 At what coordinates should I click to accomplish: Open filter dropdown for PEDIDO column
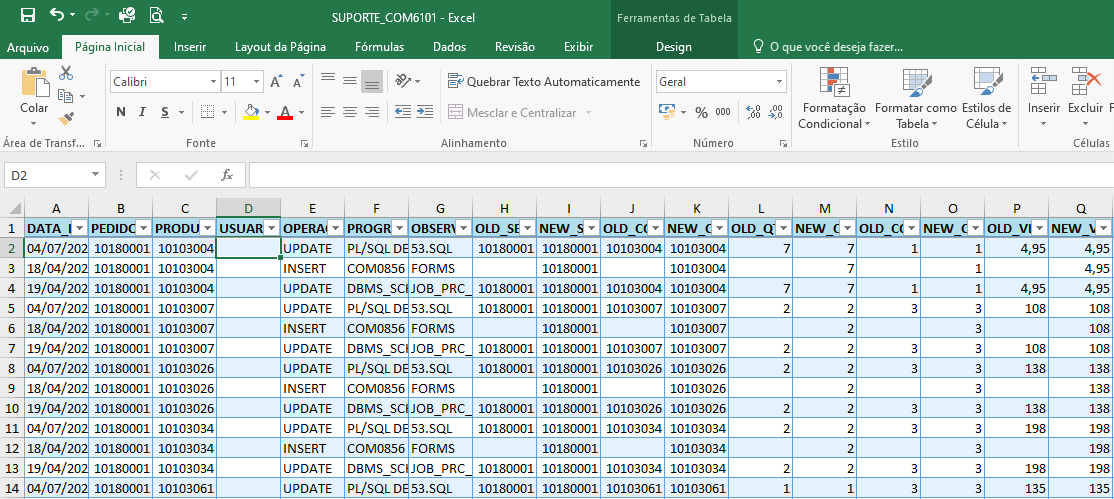pyautogui.click(x=144, y=228)
